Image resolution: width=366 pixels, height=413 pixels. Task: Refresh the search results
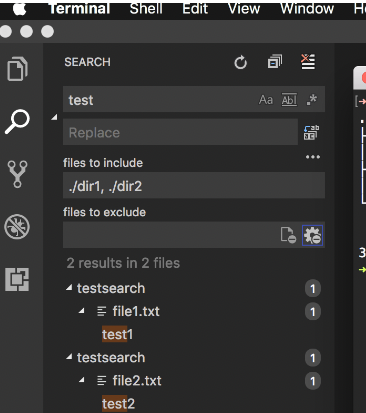[240, 62]
